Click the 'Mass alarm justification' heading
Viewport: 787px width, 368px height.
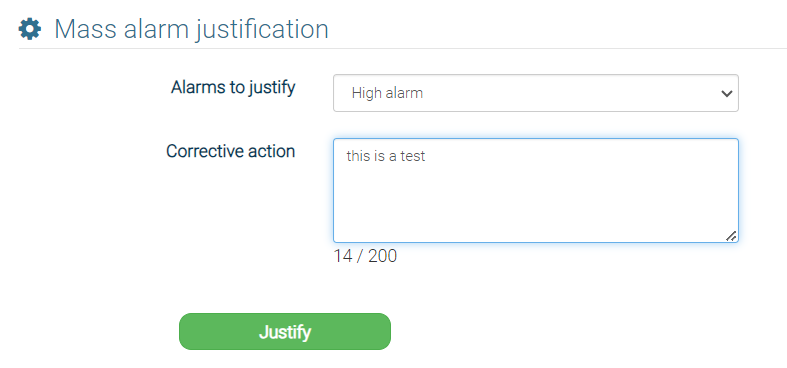(x=191, y=29)
